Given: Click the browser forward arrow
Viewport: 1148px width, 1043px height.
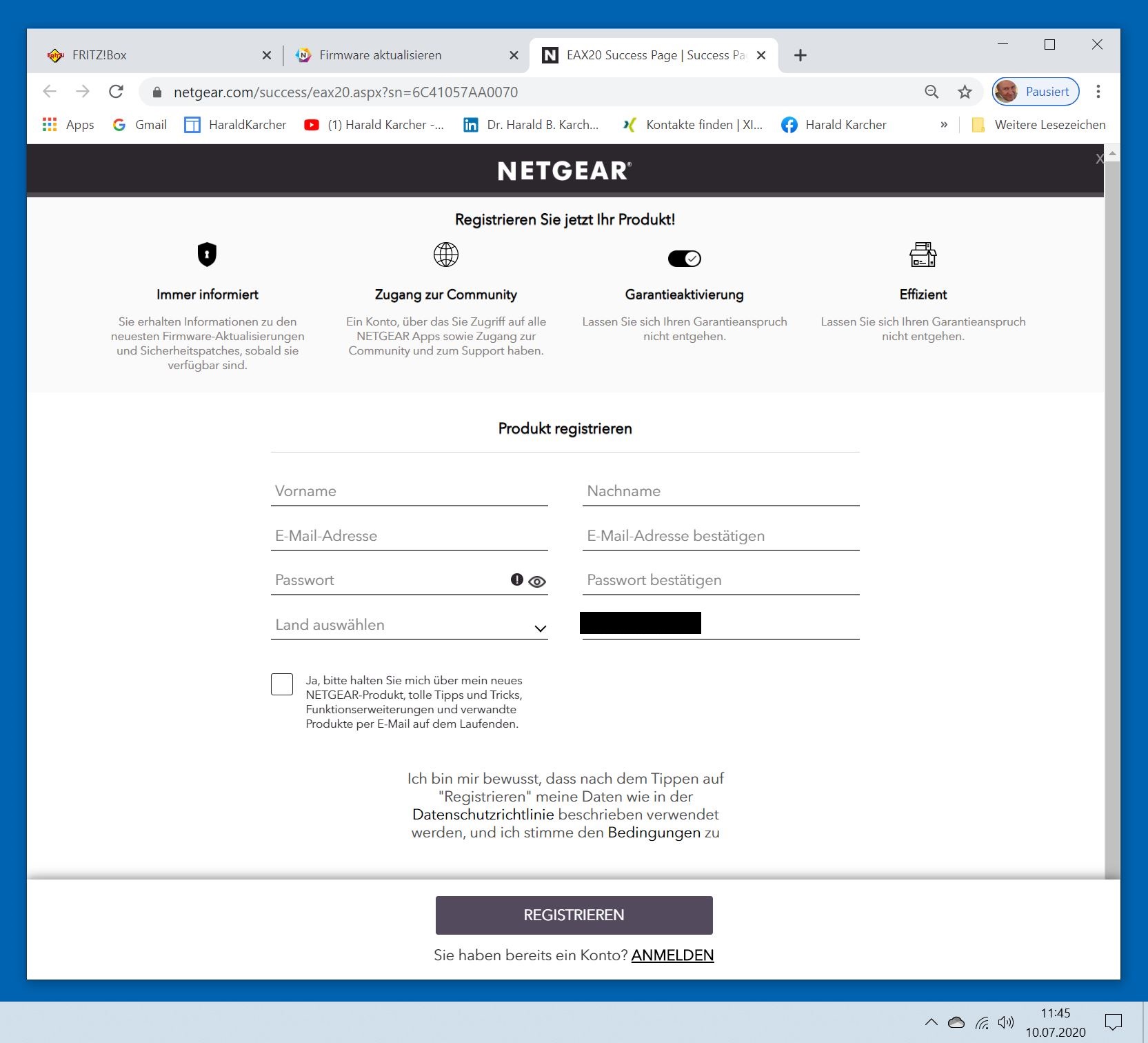Looking at the screenshot, I should pos(83,92).
